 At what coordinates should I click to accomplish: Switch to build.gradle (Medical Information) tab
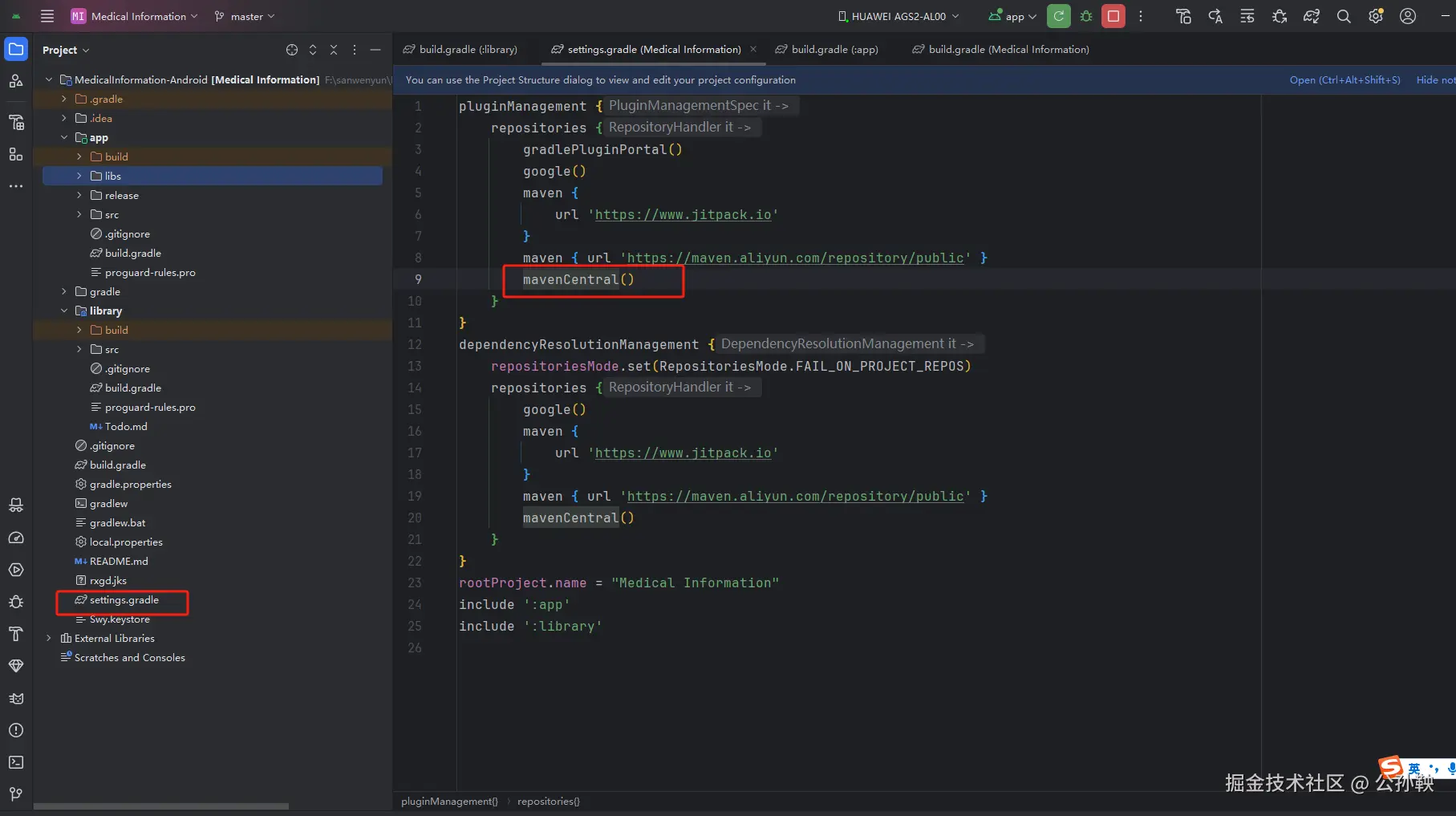(1001, 50)
